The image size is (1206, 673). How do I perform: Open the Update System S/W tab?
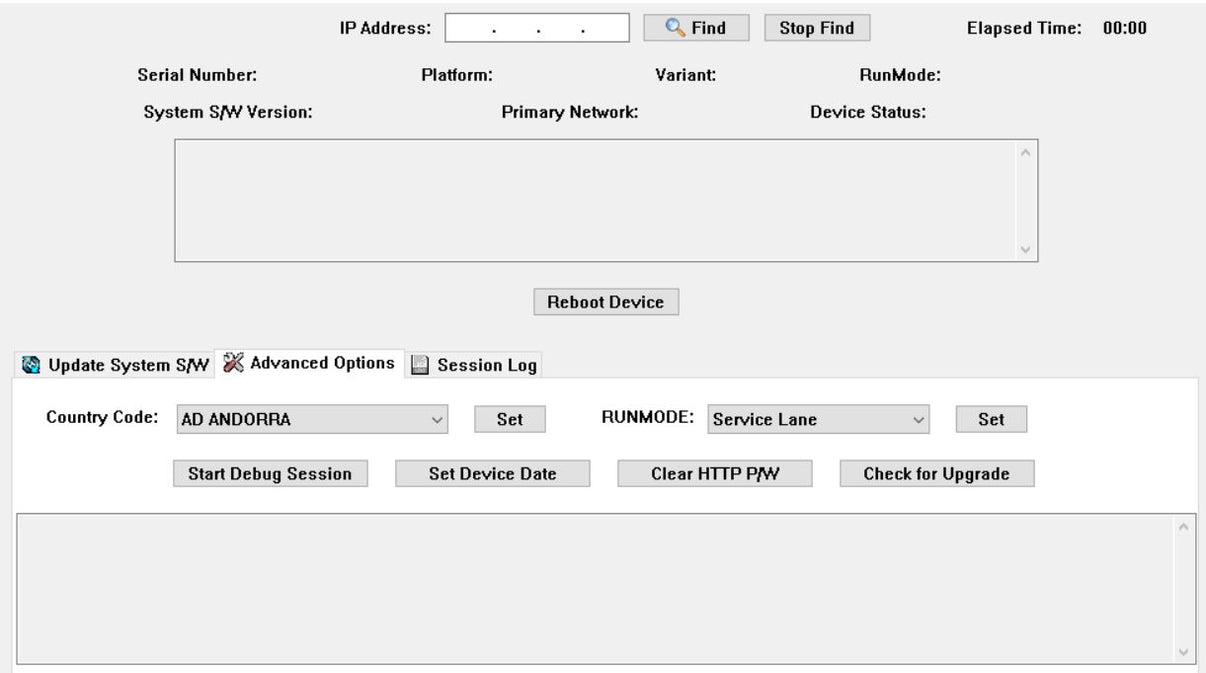point(114,365)
